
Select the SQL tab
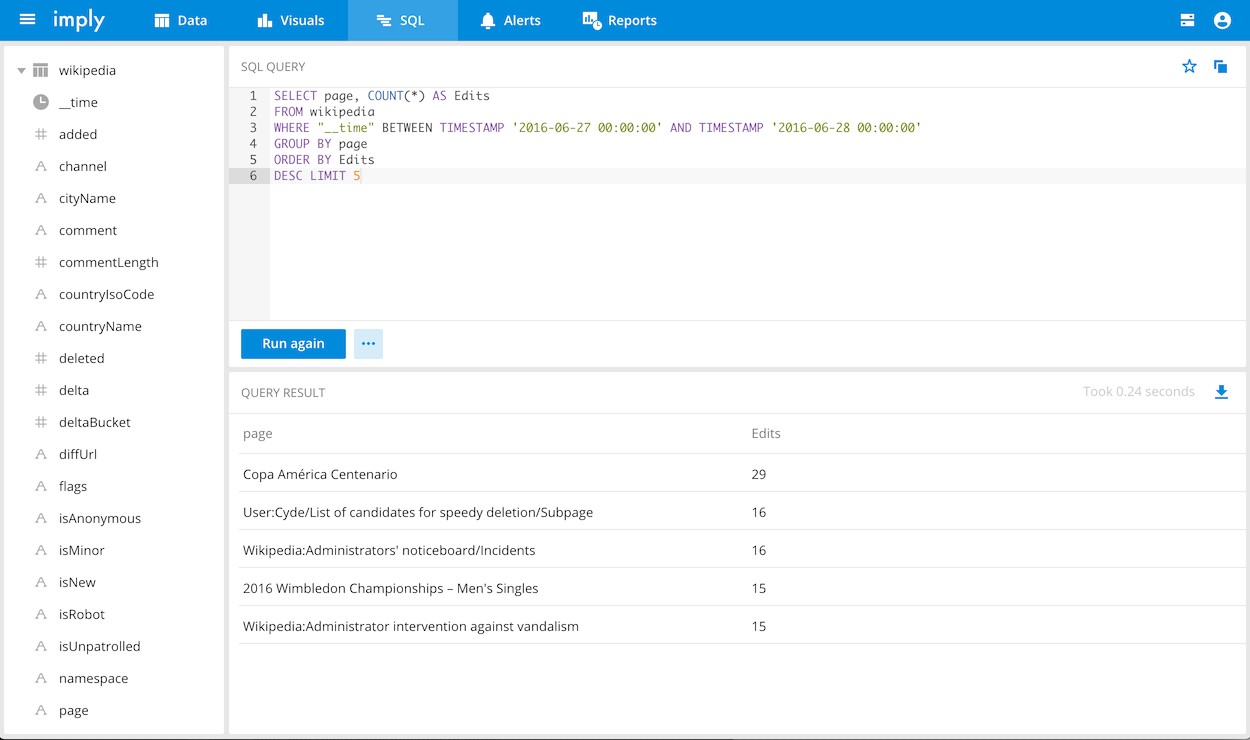pos(402,20)
